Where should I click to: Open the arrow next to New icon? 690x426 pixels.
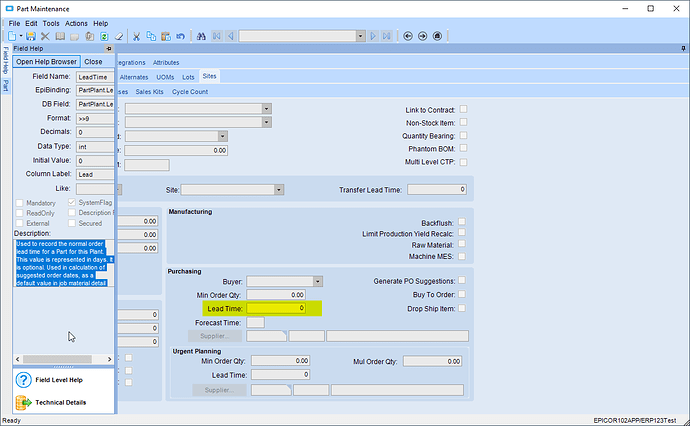21,36
